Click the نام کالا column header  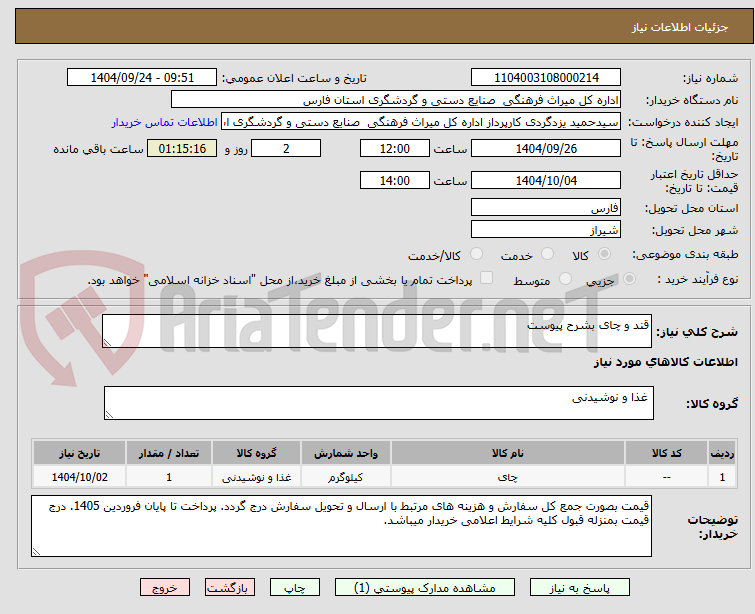point(508,453)
